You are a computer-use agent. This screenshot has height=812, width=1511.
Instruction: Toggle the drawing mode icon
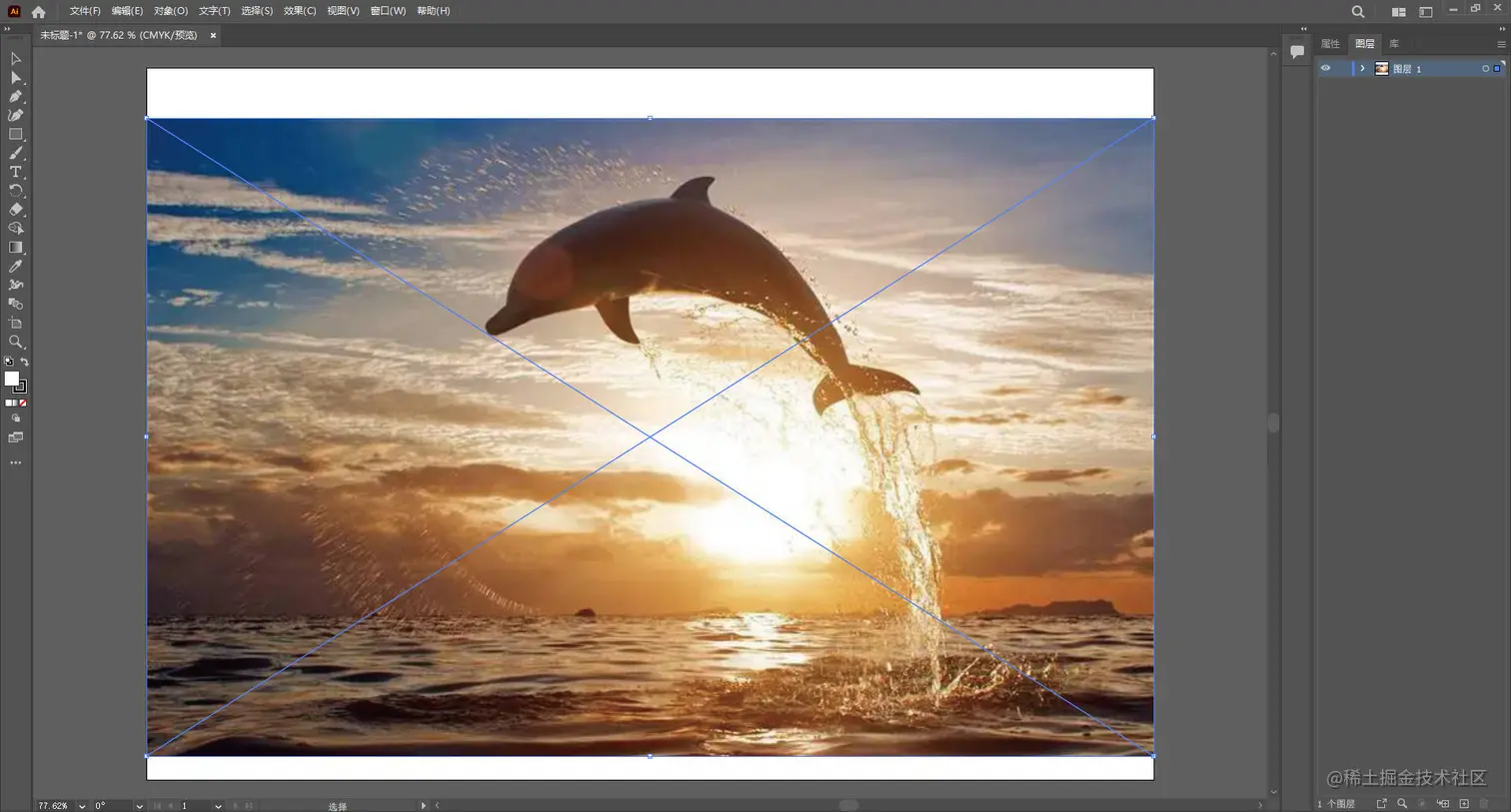[15, 419]
